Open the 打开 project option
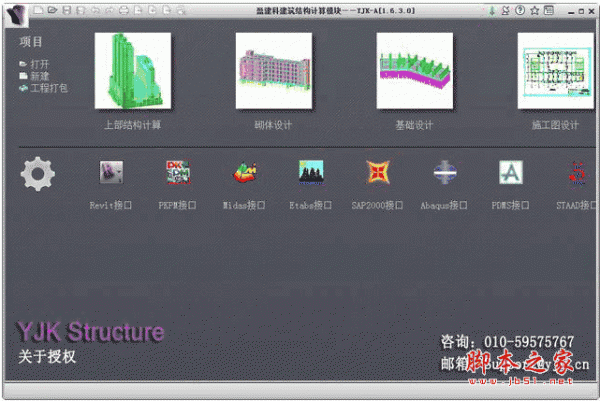The width and height of the screenshot is (600, 401). (x=34, y=64)
